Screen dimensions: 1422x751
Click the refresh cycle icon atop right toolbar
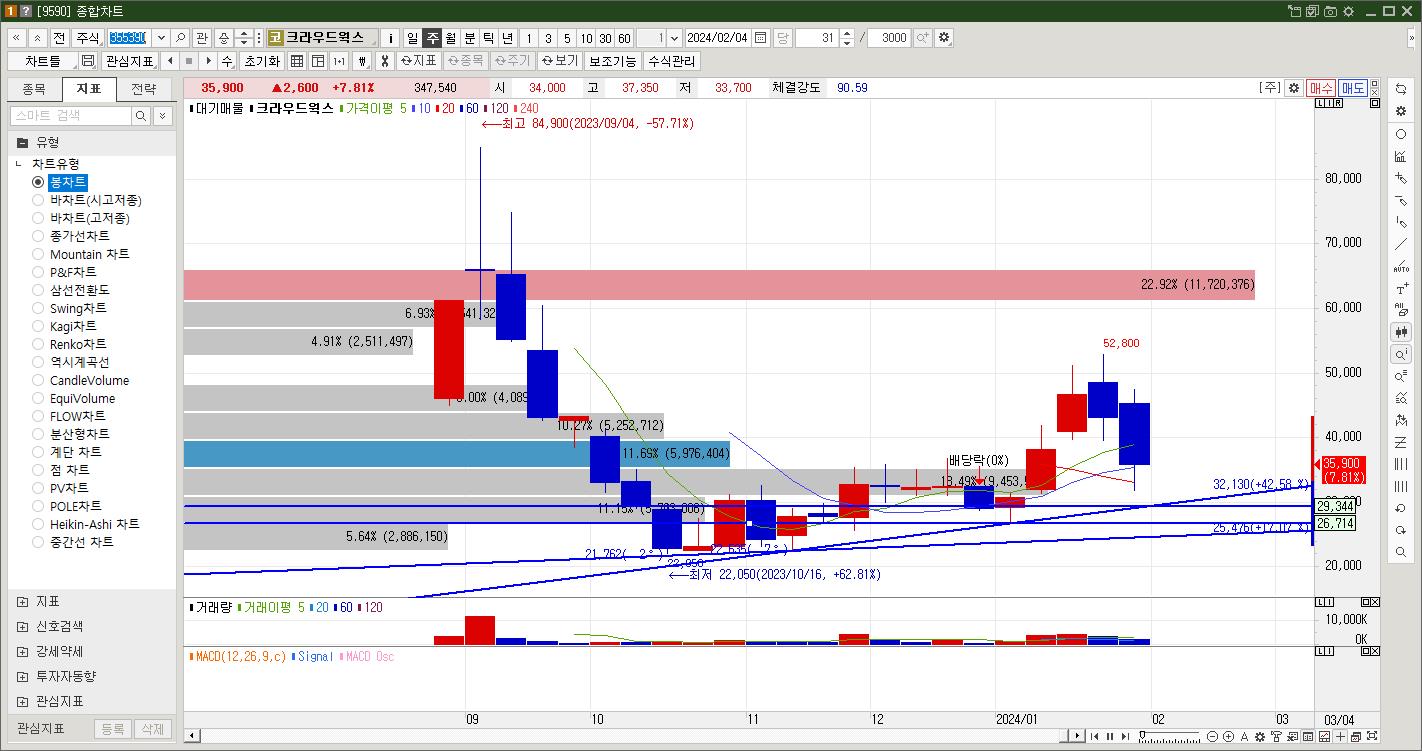[x=1401, y=90]
